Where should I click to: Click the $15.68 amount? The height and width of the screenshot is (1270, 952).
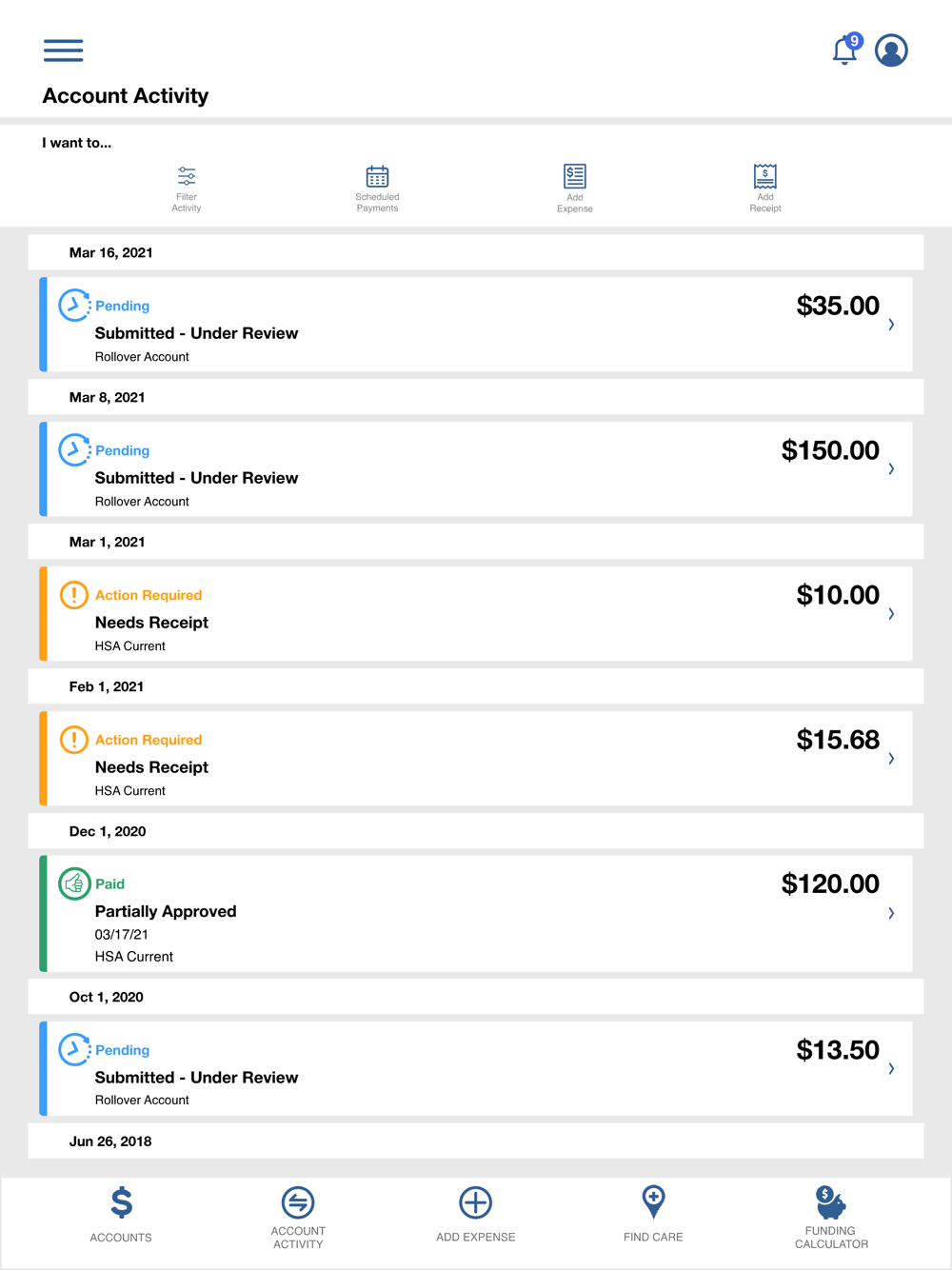[x=838, y=740]
